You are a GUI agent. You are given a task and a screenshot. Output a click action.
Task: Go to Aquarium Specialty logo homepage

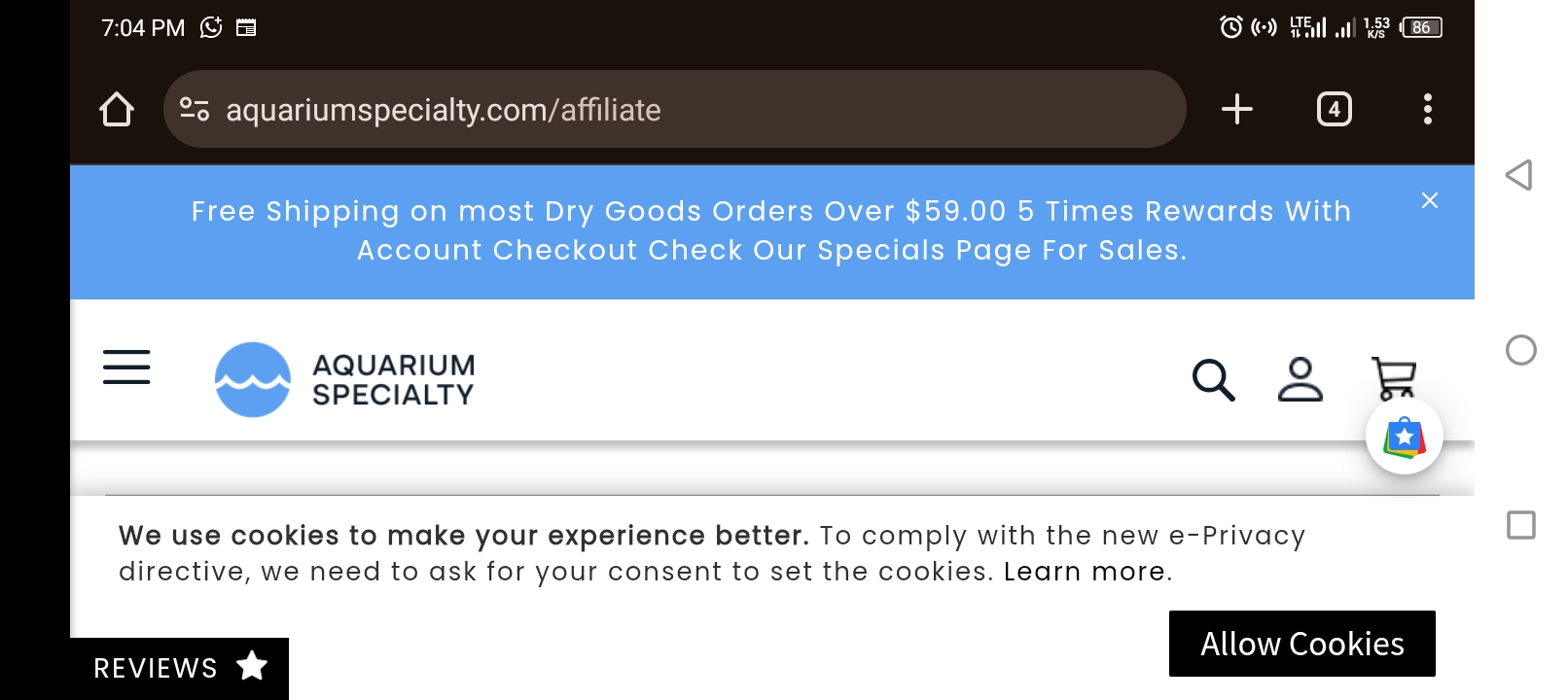click(x=253, y=379)
